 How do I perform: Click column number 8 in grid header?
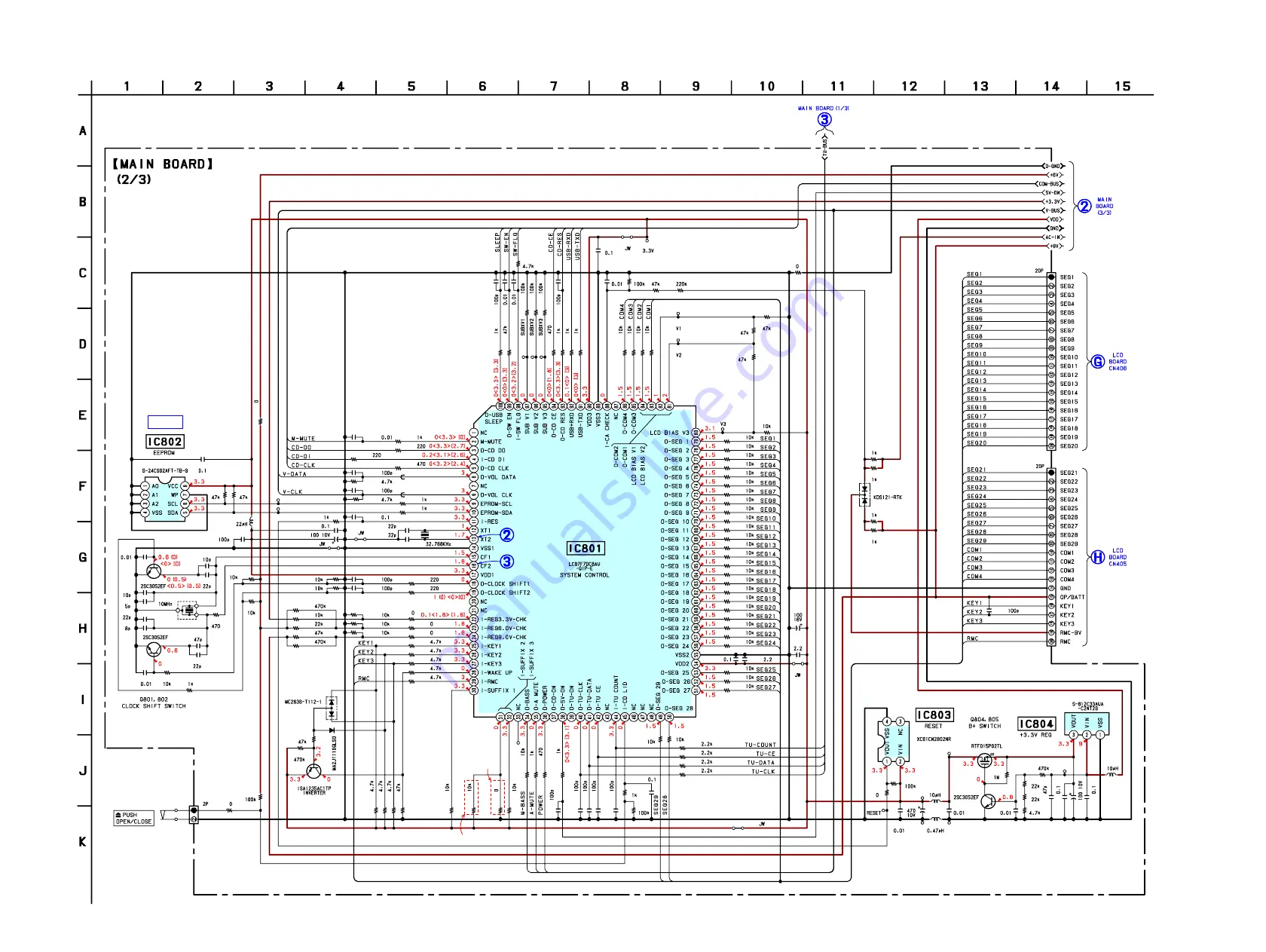pyautogui.click(x=625, y=87)
